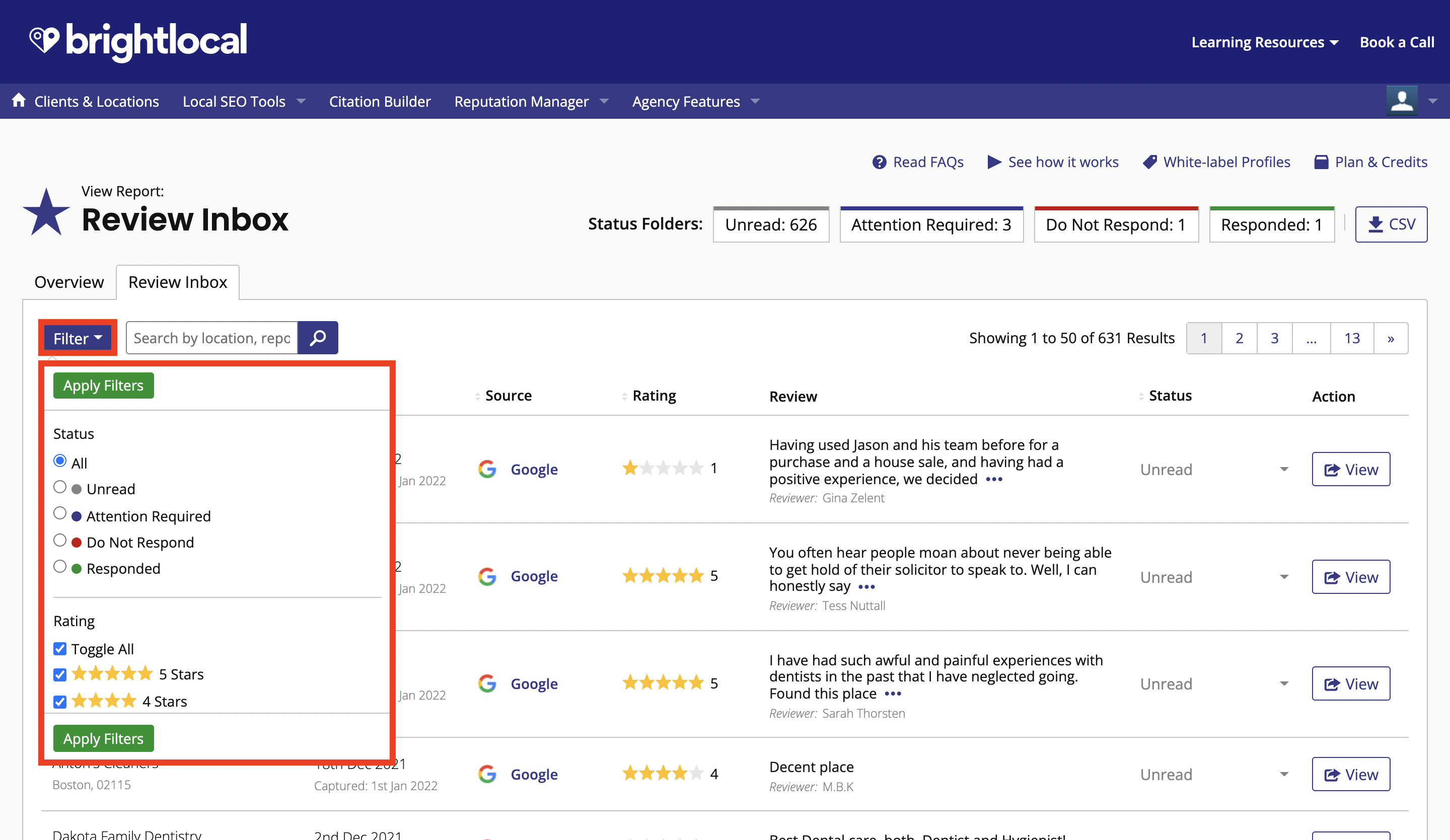This screenshot has width=1450, height=840.
Task: Click Google logo on Tess Nuttall review
Action: tap(487, 576)
